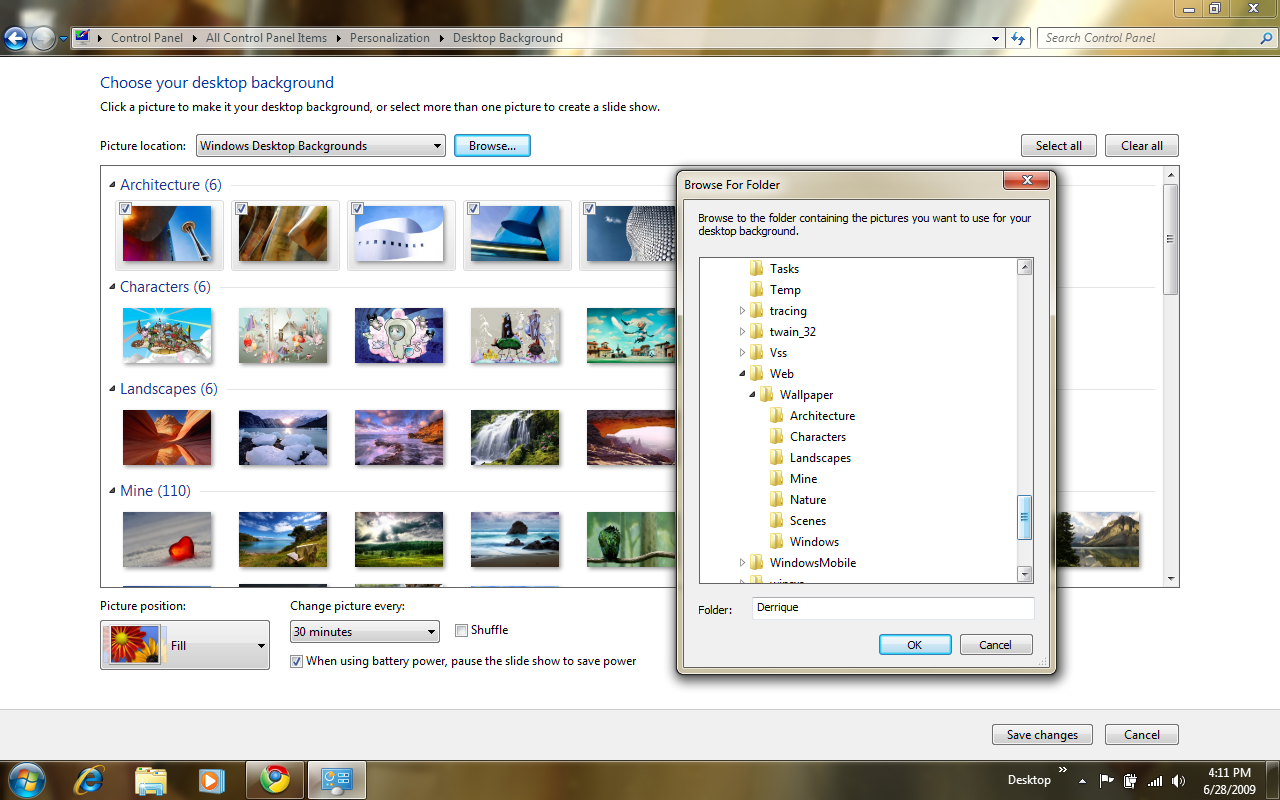This screenshot has height=800, width=1280.
Task: Click the folder tree vertical scrollbar thumb
Action: 1024,518
